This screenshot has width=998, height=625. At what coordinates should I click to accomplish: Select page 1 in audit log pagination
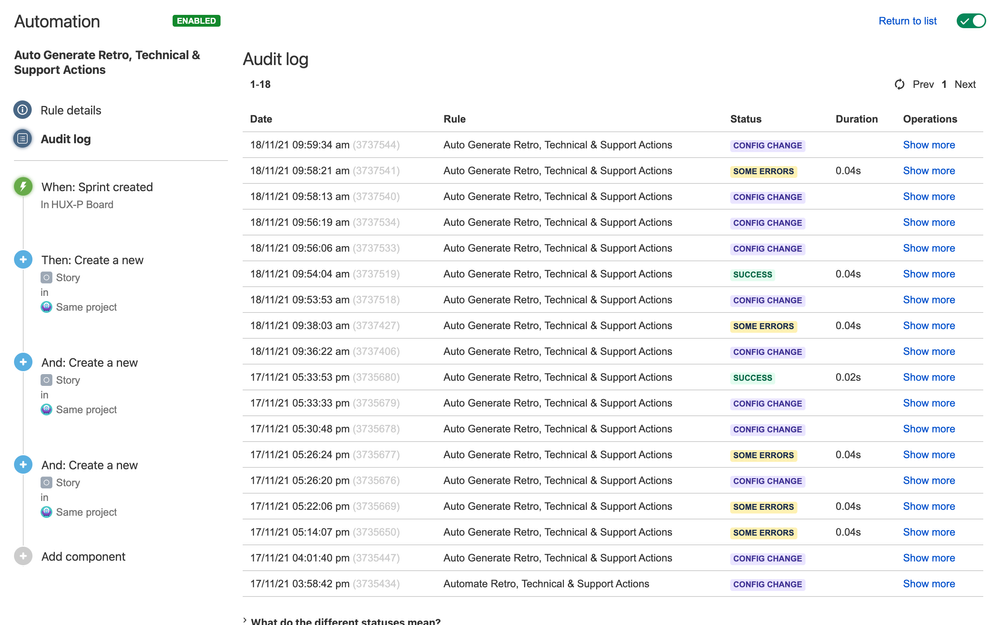944,85
